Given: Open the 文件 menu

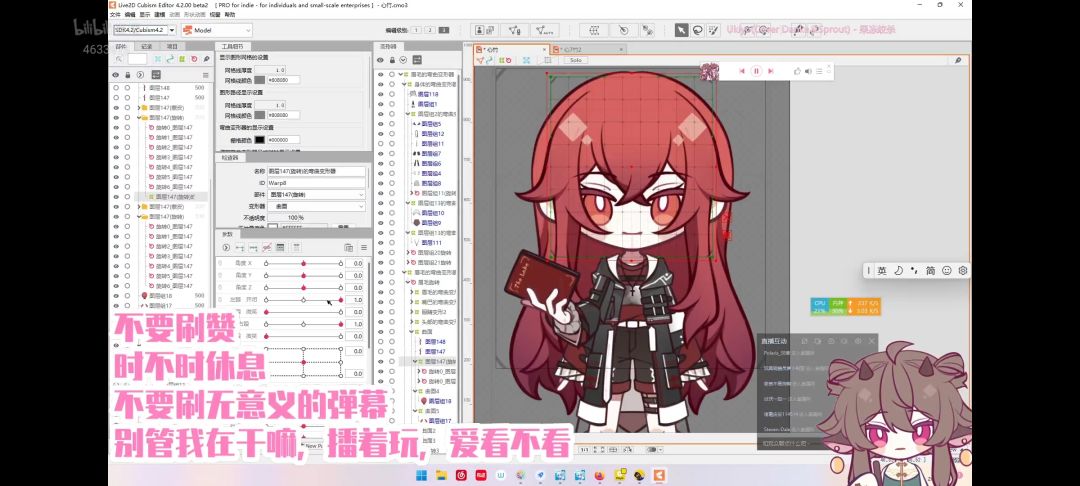Looking at the screenshot, I should (114, 14).
